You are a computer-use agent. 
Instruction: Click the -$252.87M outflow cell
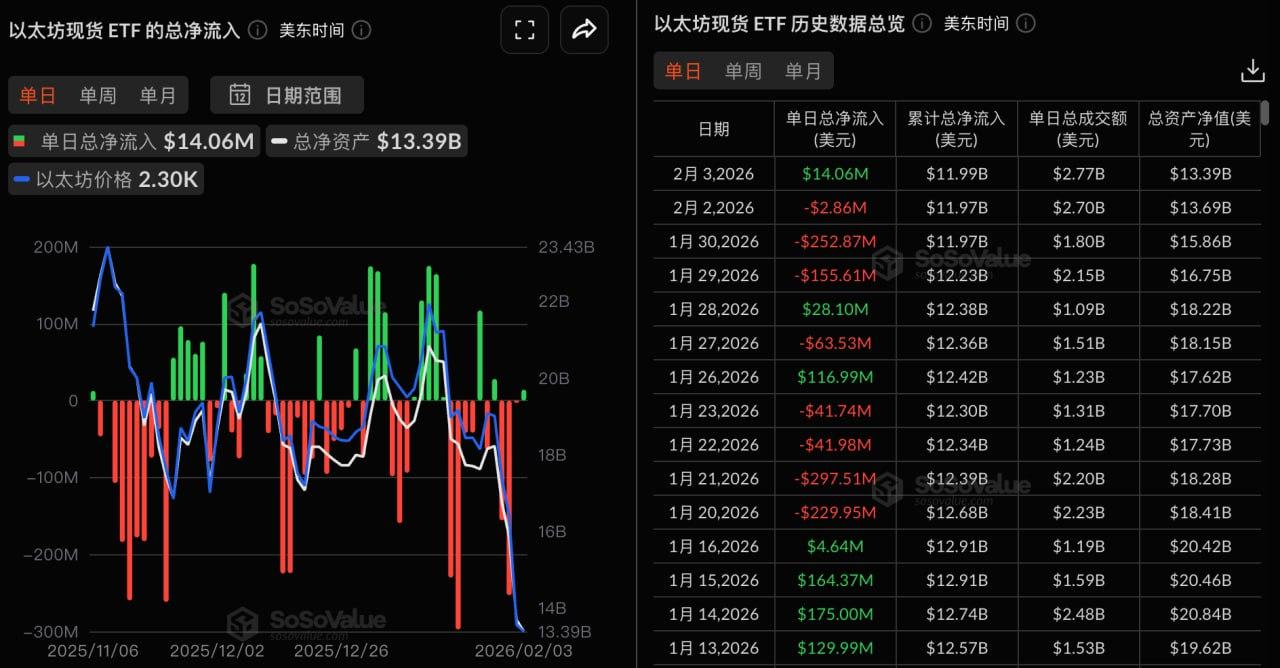(x=835, y=242)
